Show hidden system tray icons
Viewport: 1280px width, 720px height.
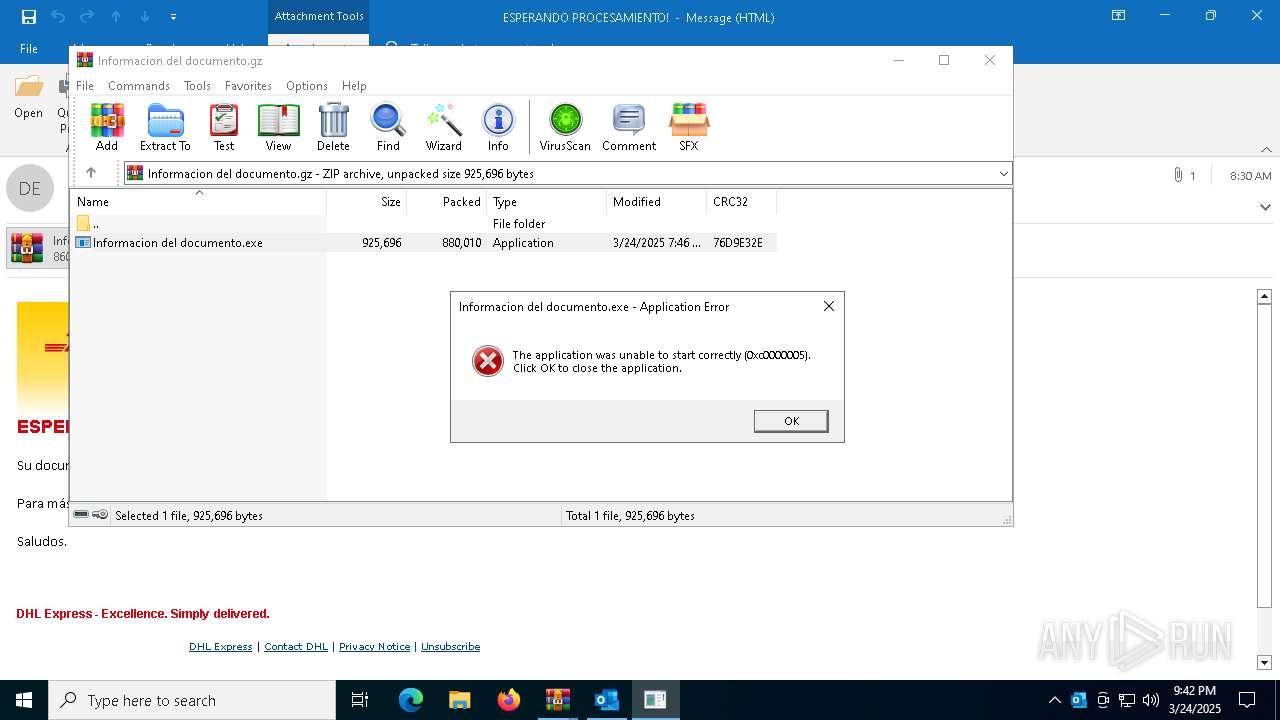click(1054, 700)
